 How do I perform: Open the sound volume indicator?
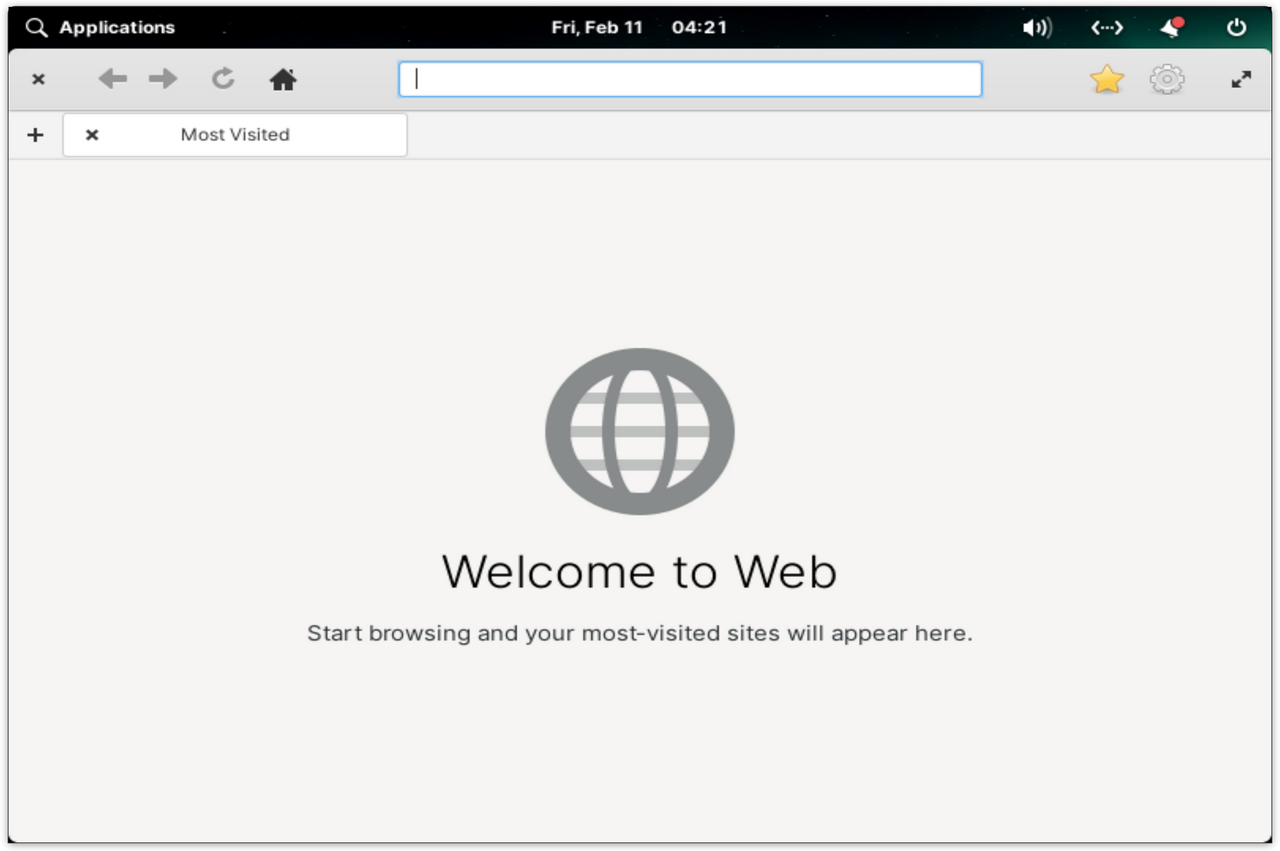[x=1036, y=27]
